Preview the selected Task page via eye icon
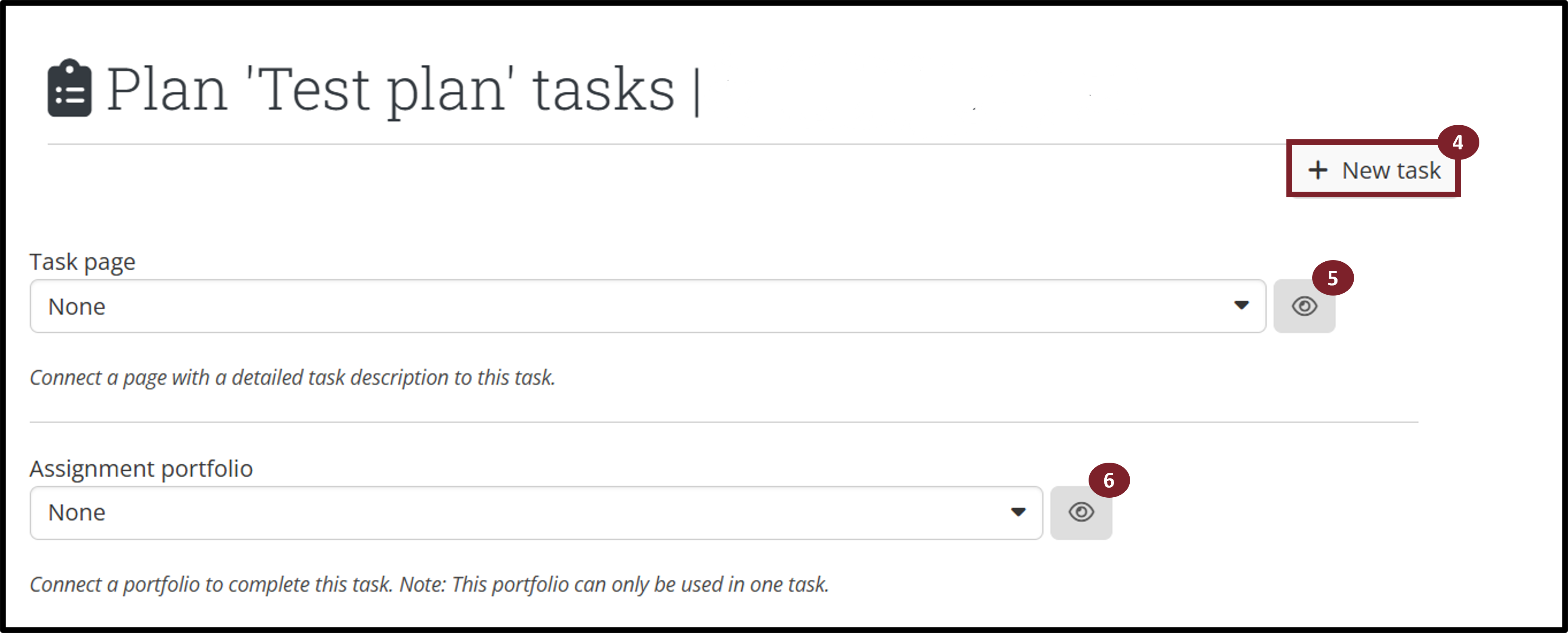The height and width of the screenshot is (633, 1568). (1304, 306)
